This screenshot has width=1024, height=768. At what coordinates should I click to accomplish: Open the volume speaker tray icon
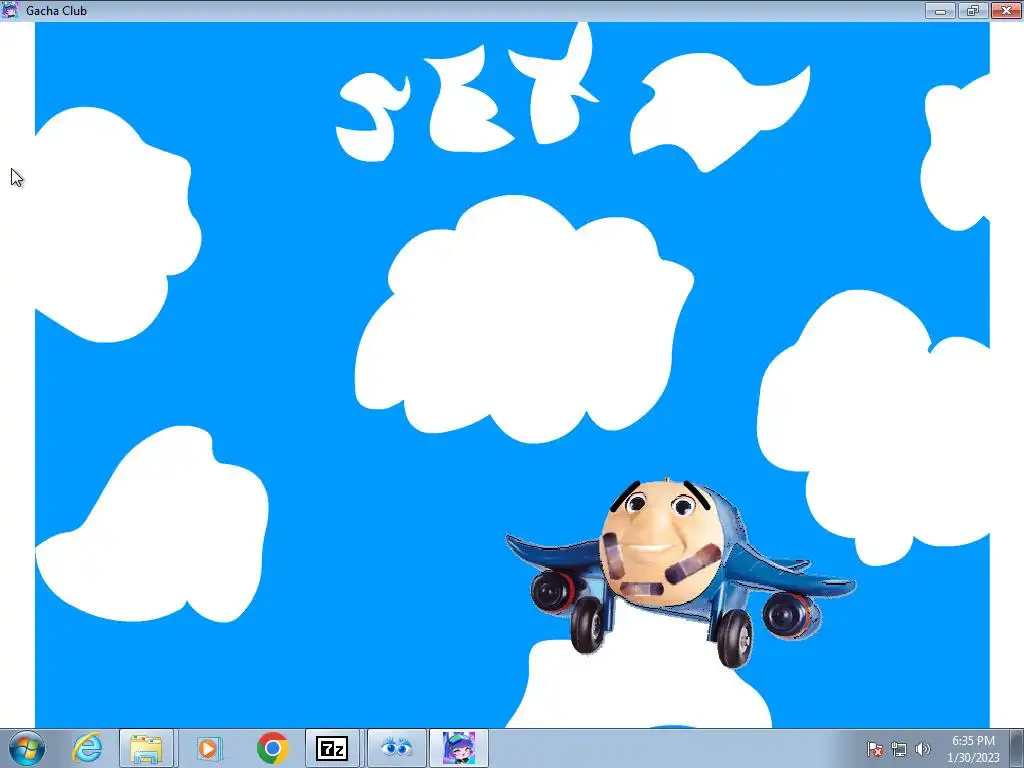(922, 749)
